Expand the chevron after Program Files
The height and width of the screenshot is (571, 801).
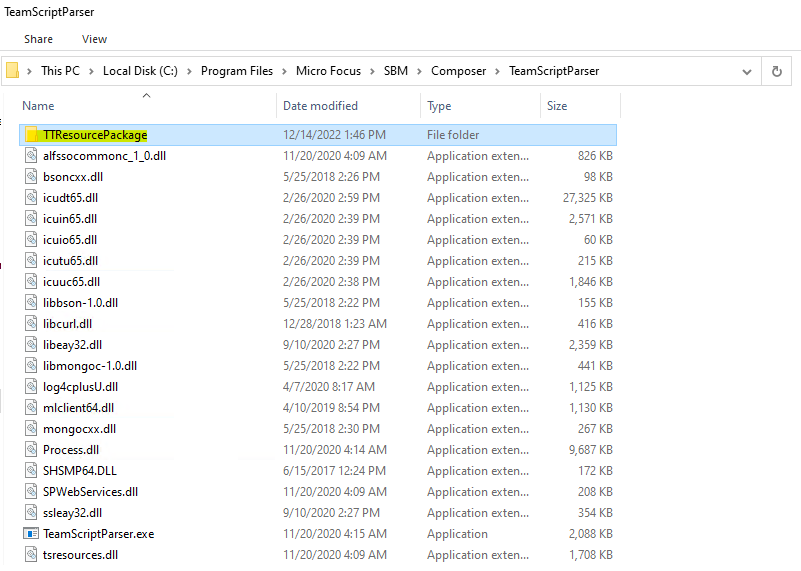click(285, 71)
